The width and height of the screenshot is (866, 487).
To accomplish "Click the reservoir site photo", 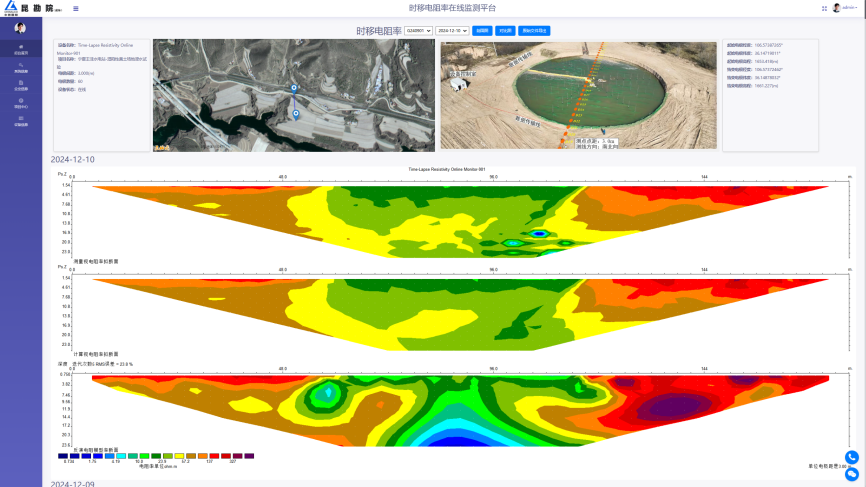I will (x=578, y=95).
